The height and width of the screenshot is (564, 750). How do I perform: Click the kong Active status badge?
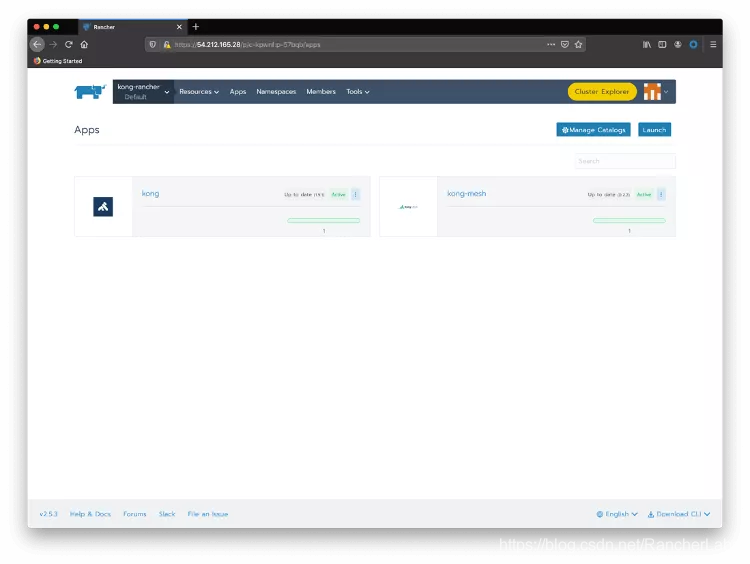point(338,195)
